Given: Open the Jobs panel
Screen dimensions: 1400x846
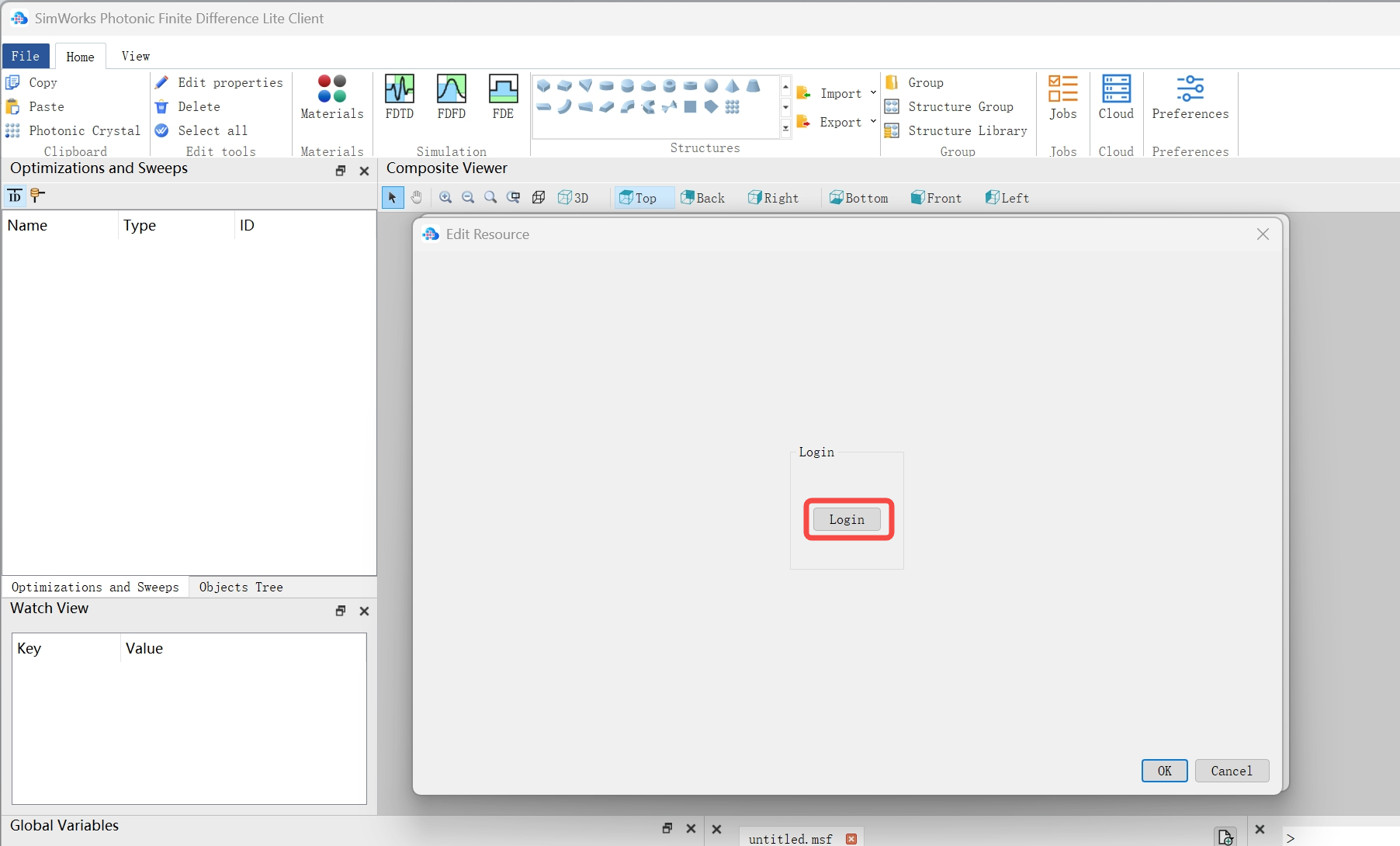Looking at the screenshot, I should click(1063, 97).
